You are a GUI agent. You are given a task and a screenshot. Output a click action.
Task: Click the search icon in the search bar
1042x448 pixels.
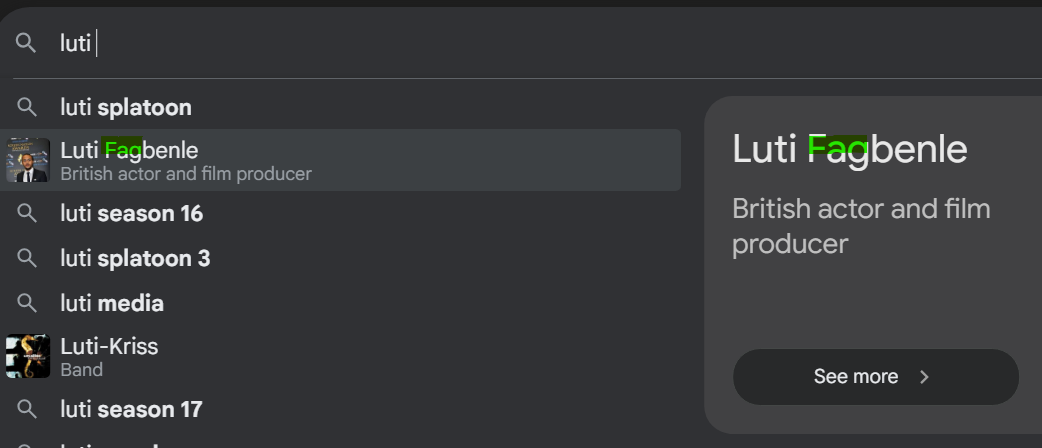click(26, 43)
